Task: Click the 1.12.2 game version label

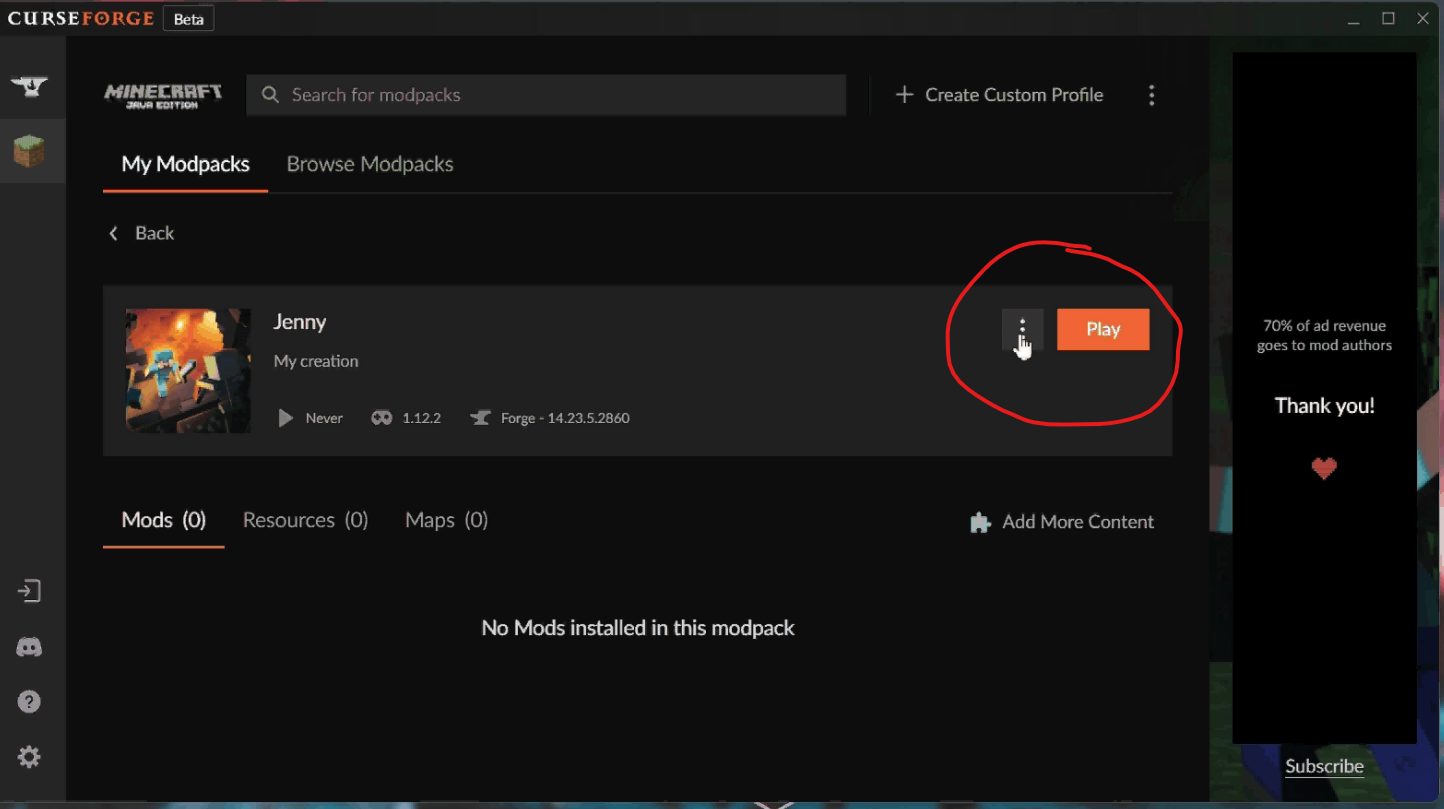Action: point(421,418)
